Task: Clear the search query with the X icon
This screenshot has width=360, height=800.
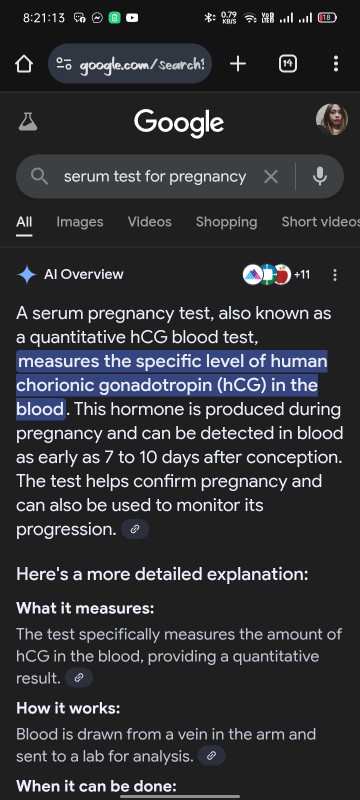Action: click(271, 177)
